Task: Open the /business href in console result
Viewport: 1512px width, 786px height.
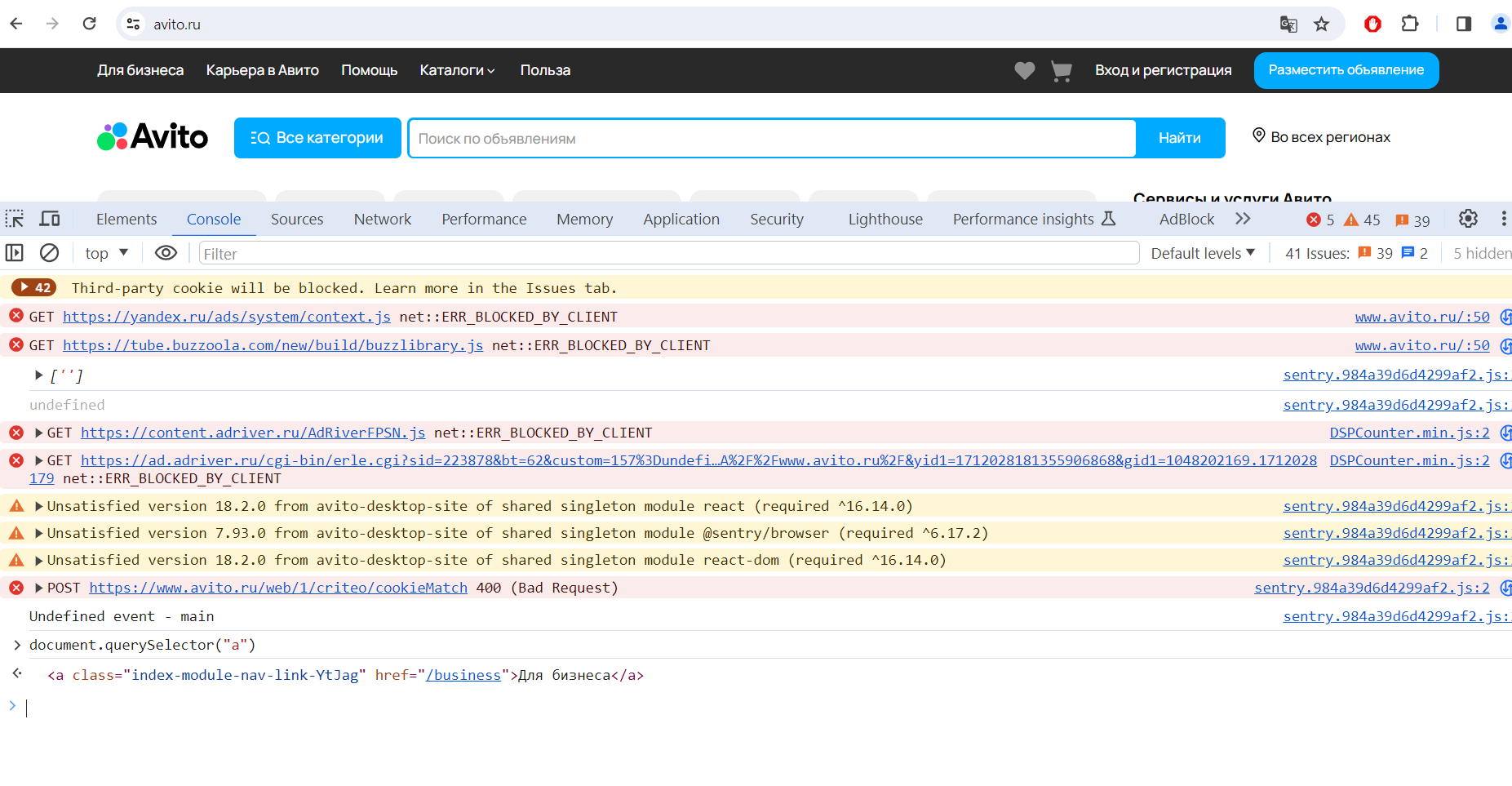Action: pos(463,675)
